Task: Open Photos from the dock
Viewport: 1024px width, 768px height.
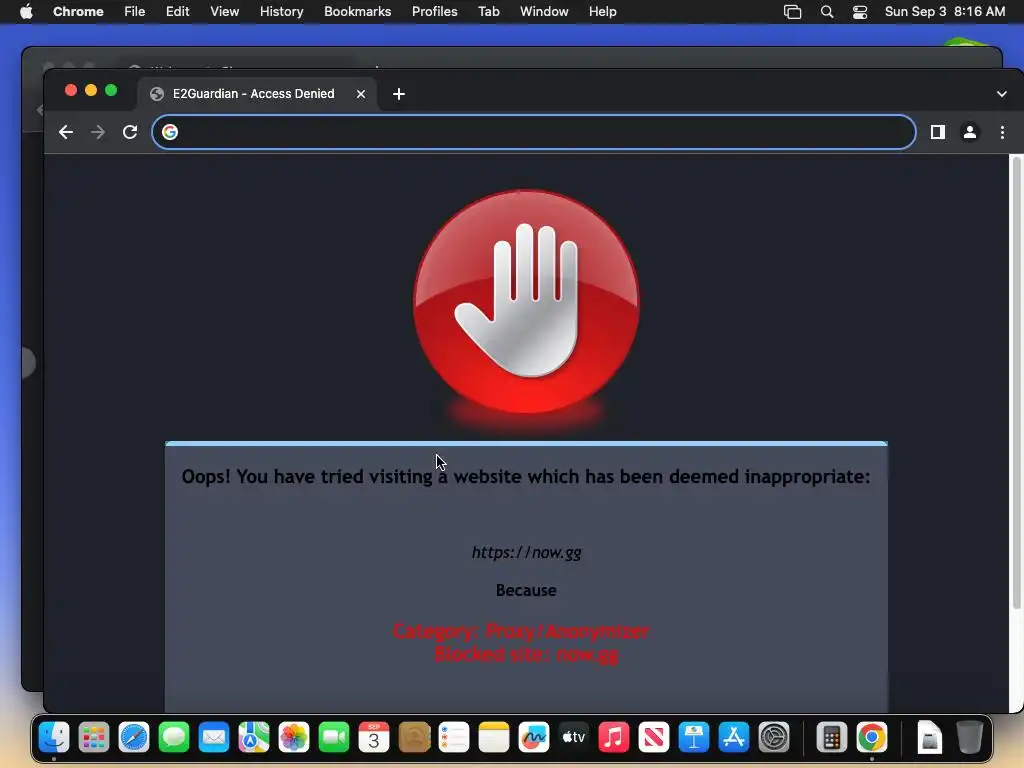Action: [294, 738]
